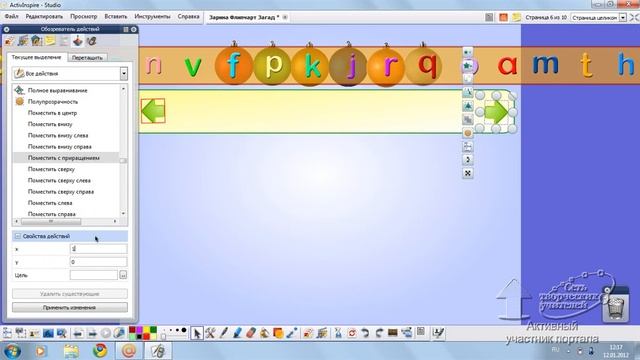Switch to the 'Перетащить' tab
The width and height of the screenshot is (640, 360).
pyautogui.click(x=87, y=58)
